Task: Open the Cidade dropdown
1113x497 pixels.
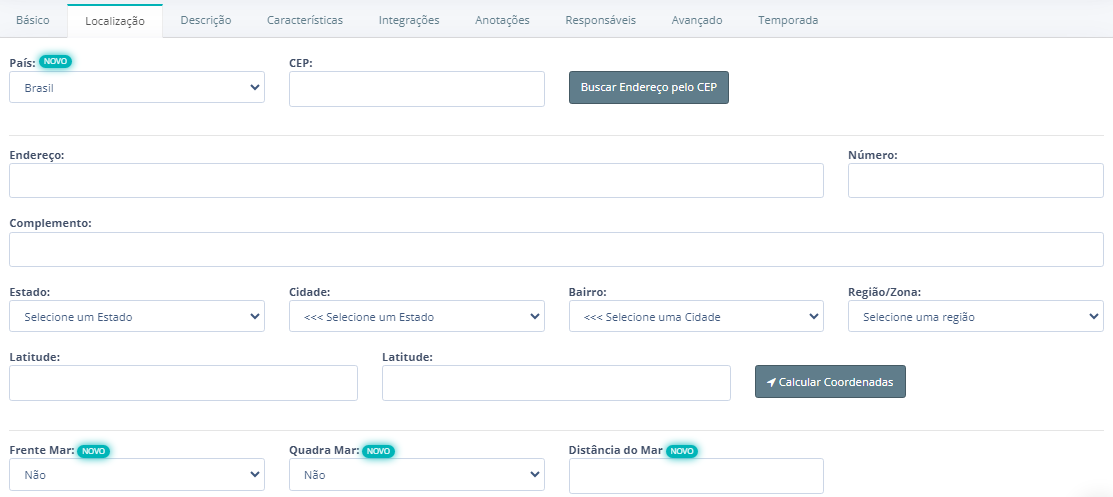Action: (x=417, y=316)
